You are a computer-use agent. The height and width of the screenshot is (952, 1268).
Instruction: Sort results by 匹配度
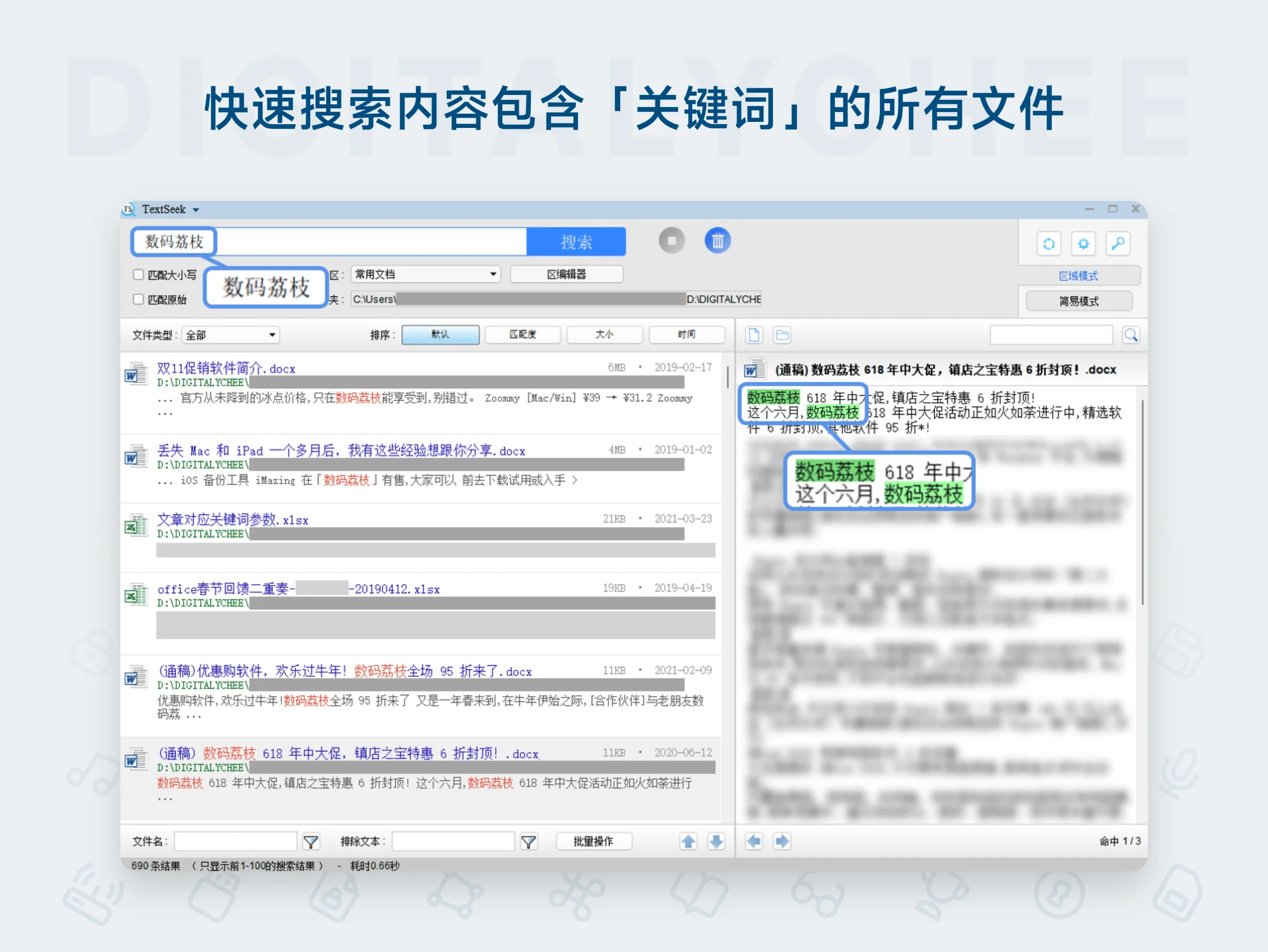tap(522, 334)
